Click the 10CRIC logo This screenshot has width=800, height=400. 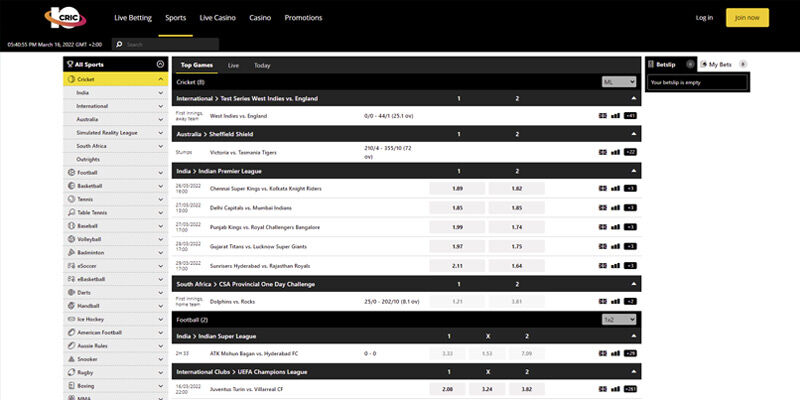point(65,18)
